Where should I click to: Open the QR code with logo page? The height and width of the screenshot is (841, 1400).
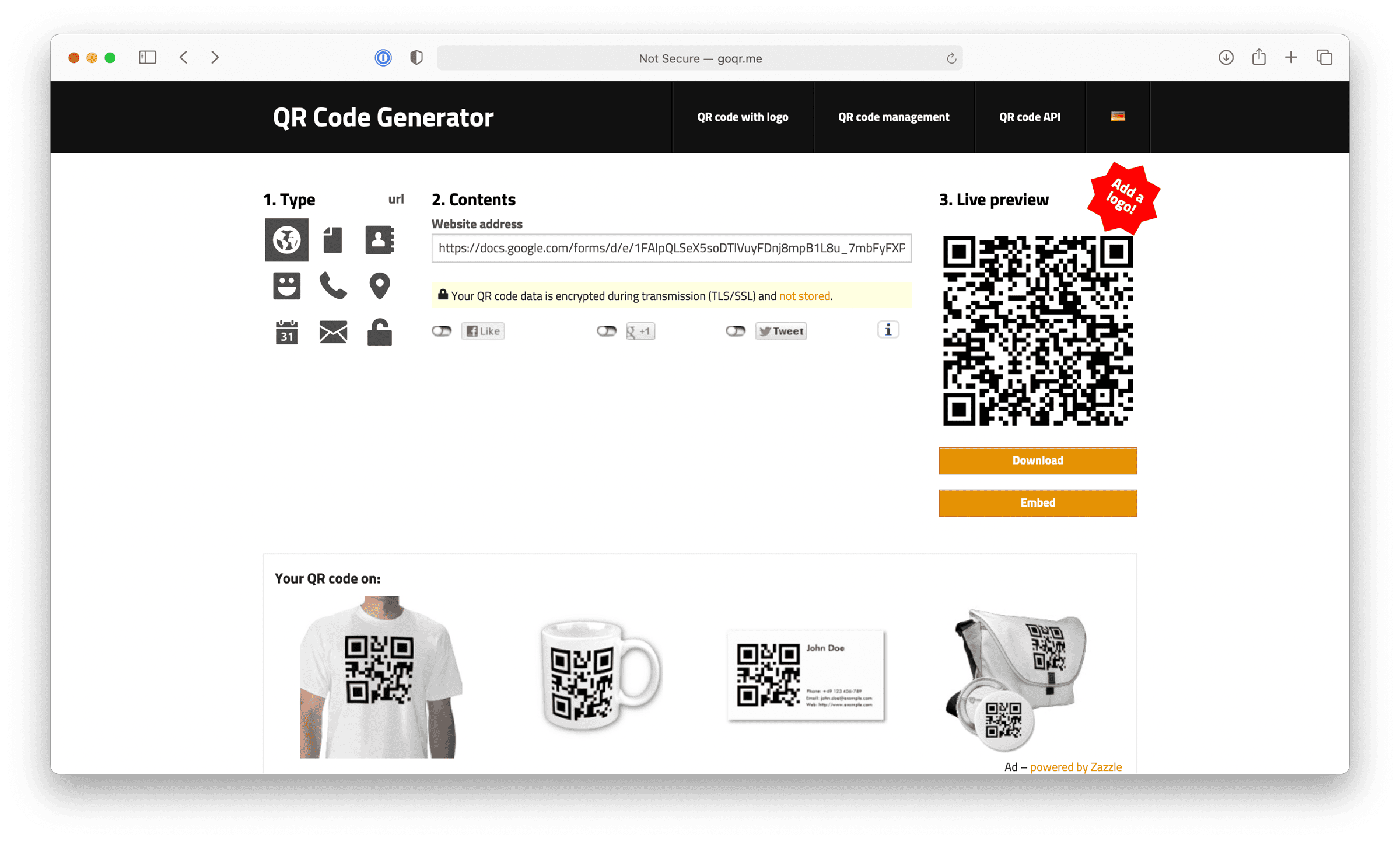tap(743, 117)
